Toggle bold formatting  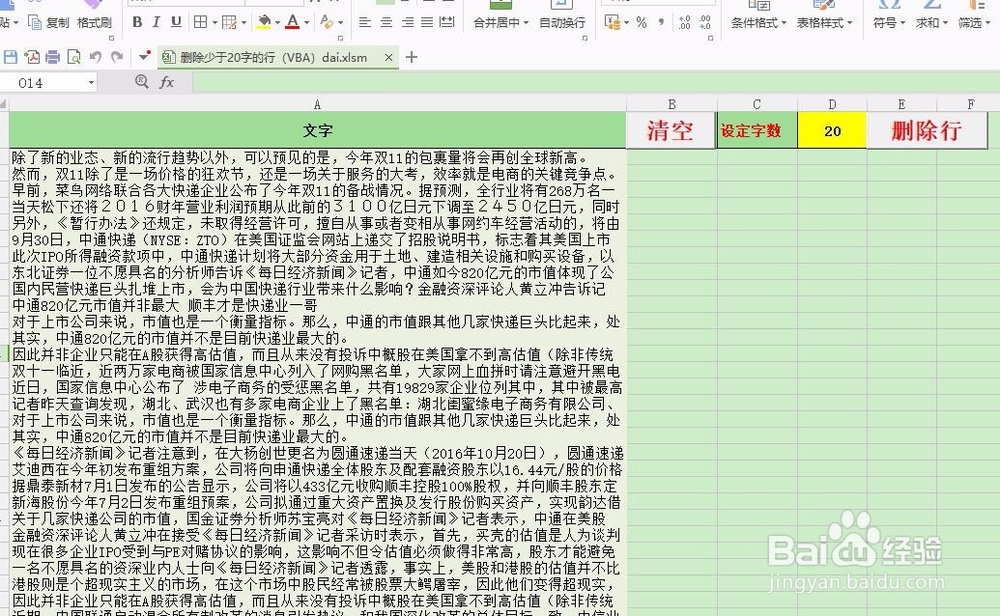click(137, 22)
